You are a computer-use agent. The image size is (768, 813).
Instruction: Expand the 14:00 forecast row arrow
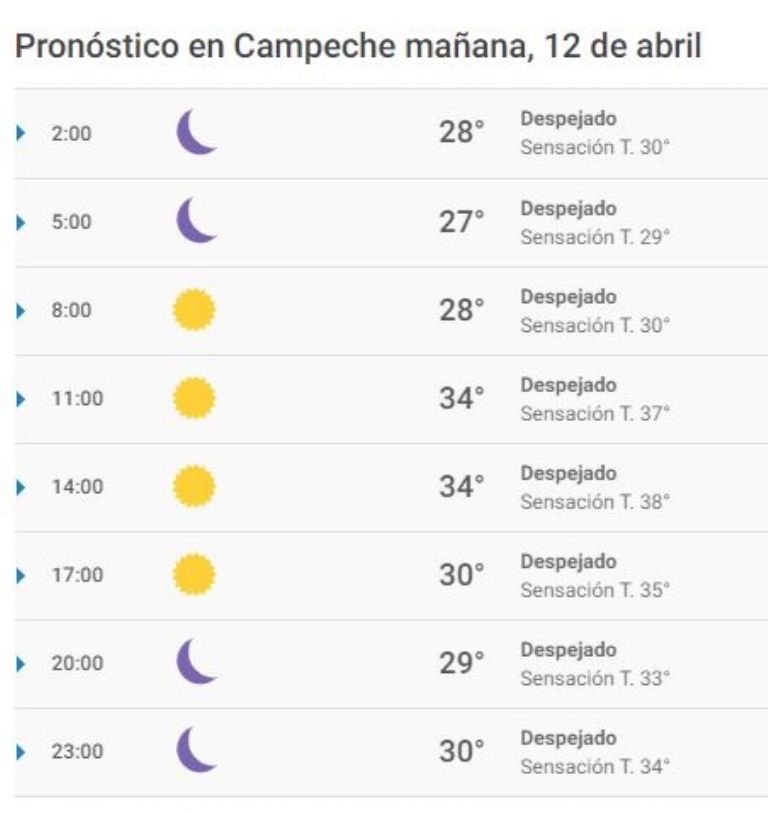click(x=21, y=487)
